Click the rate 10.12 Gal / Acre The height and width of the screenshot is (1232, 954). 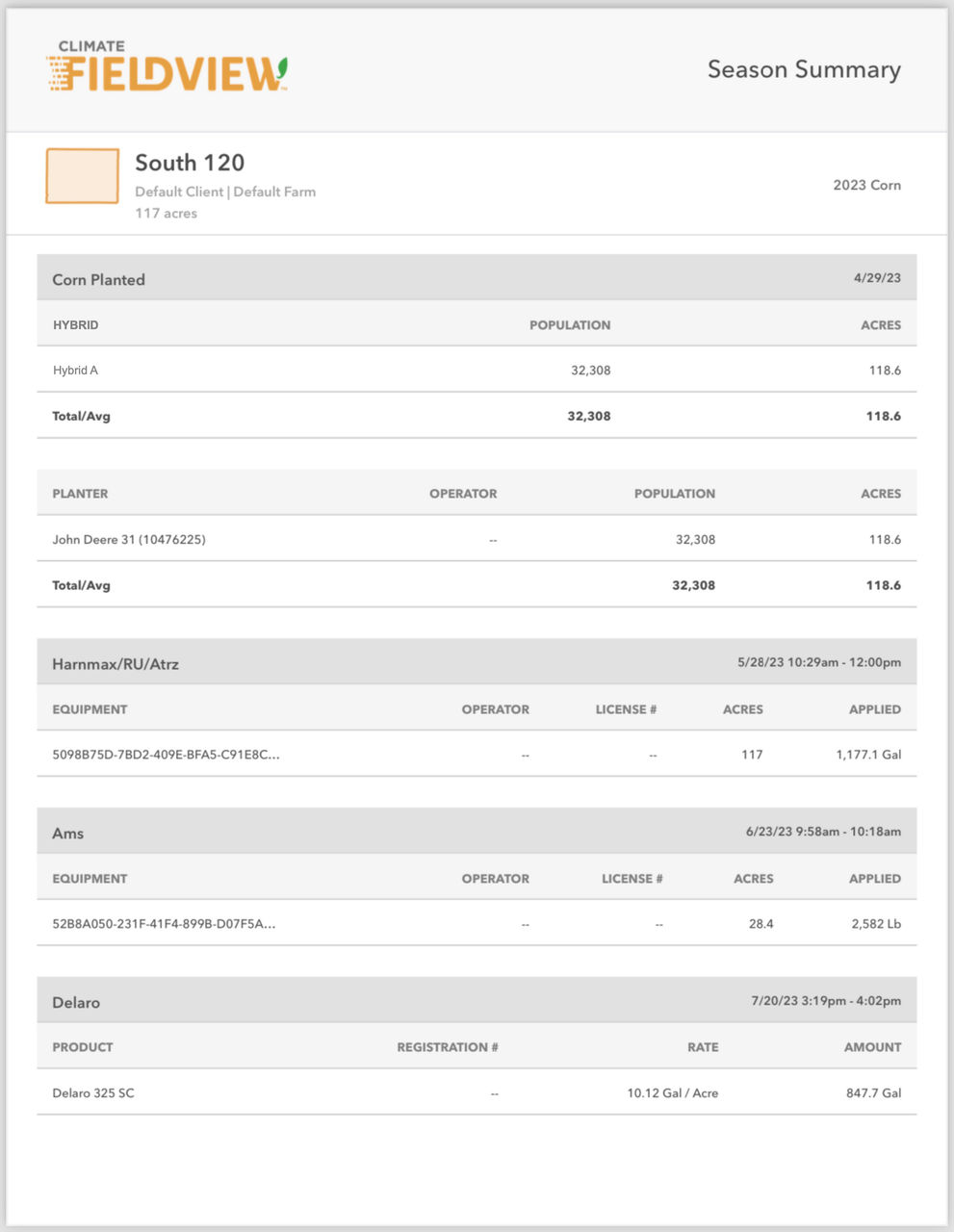coord(673,1093)
